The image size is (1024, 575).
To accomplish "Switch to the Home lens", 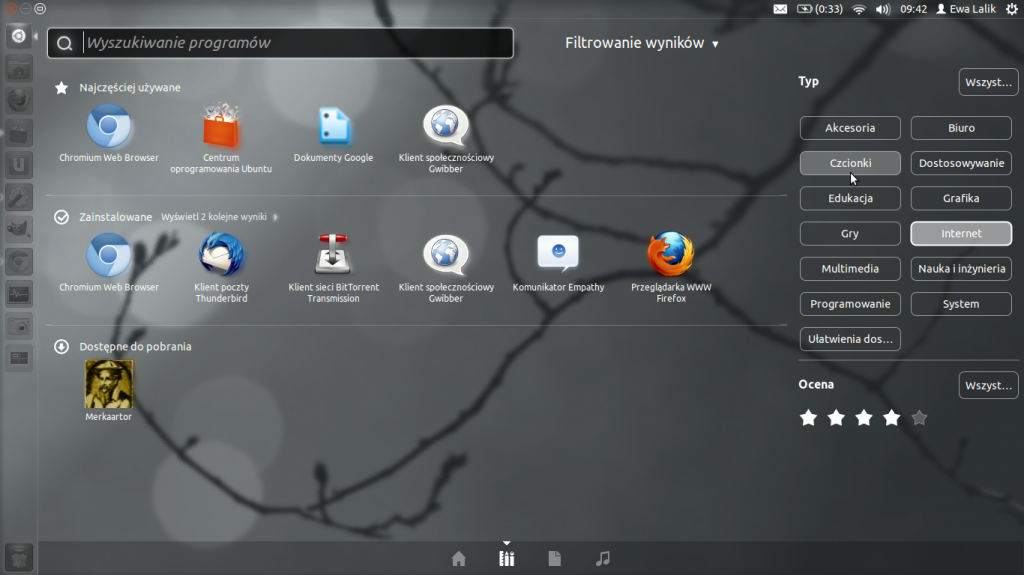I will pos(458,559).
